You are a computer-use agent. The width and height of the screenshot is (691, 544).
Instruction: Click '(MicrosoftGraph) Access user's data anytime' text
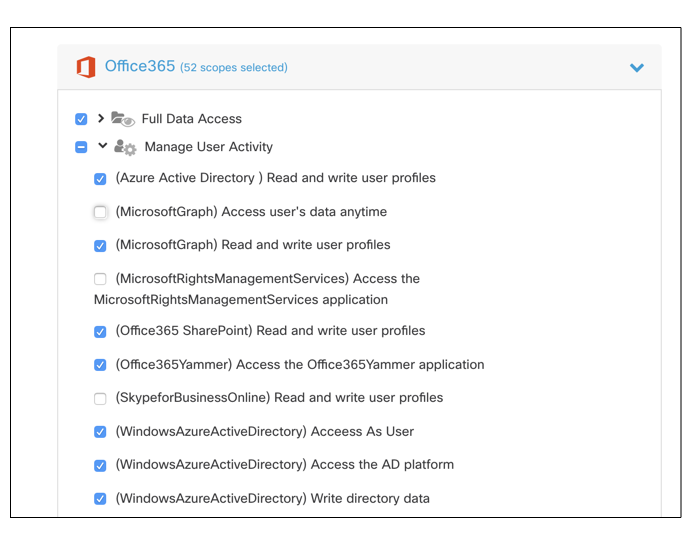point(251,212)
